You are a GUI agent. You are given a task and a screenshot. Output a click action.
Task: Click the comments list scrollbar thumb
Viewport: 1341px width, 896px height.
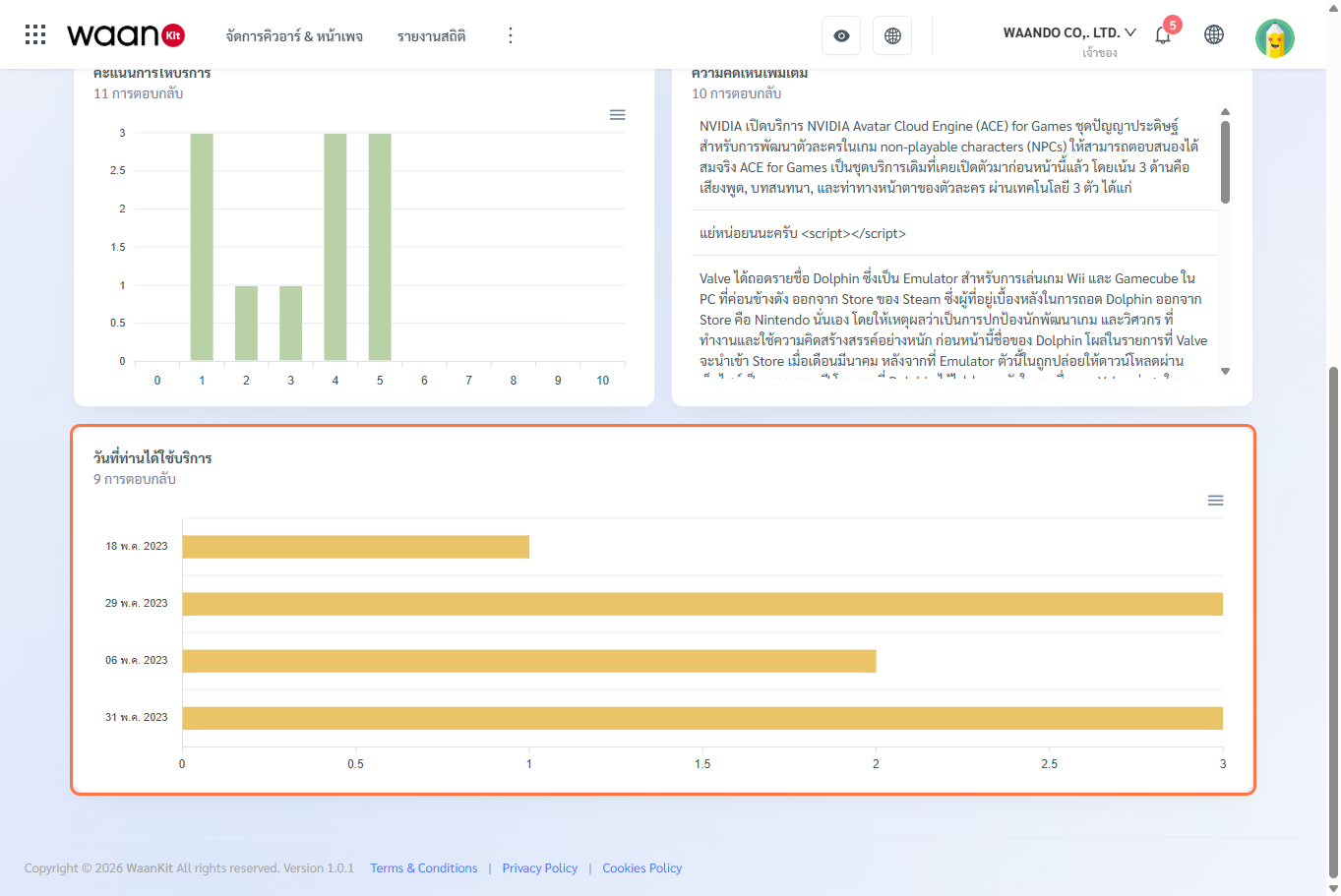(x=1225, y=162)
